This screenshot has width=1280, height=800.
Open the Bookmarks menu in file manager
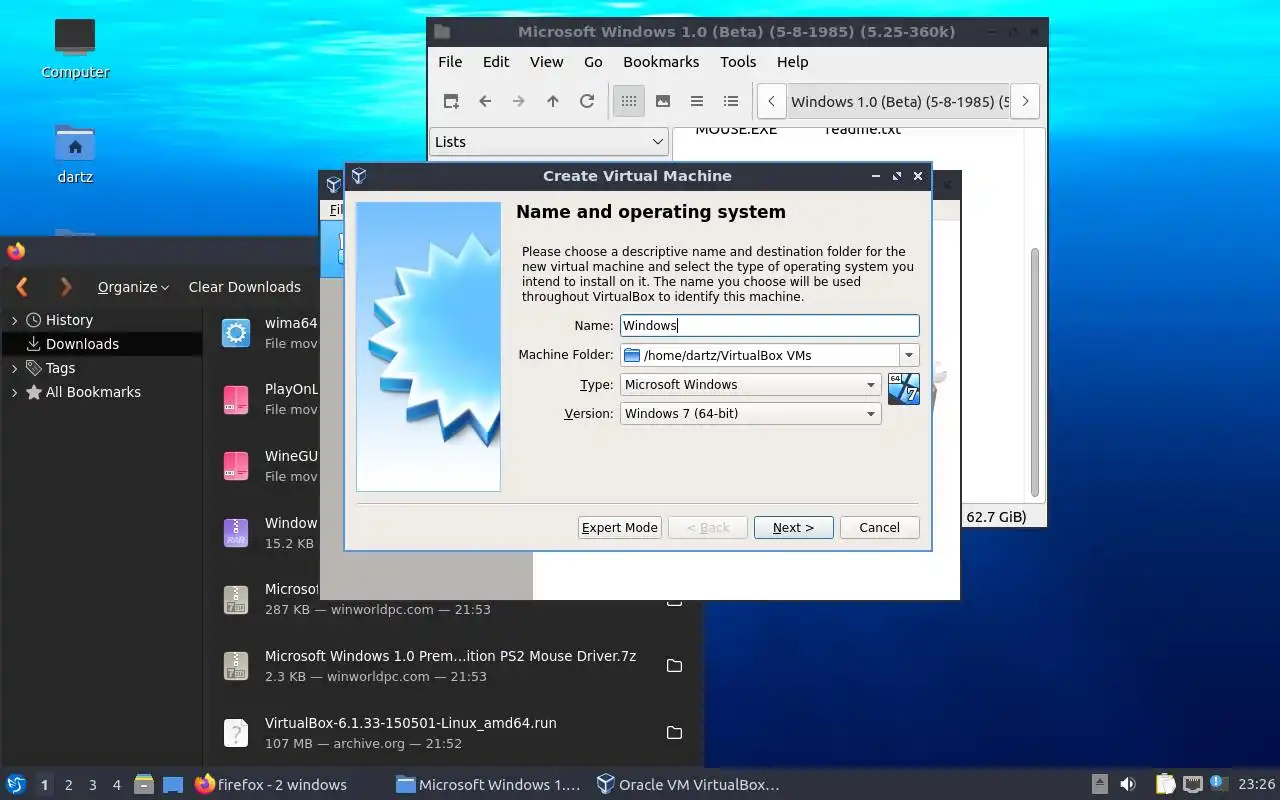point(661,62)
